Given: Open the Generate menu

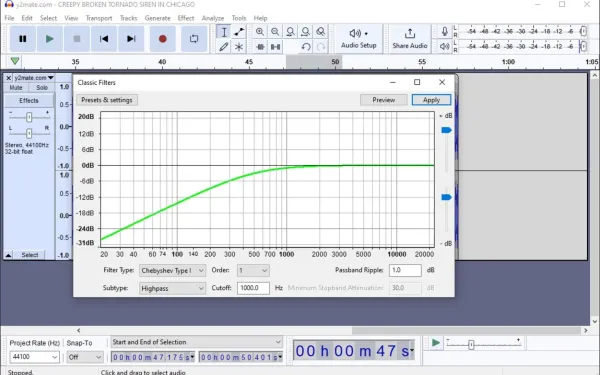Looking at the screenshot, I should click(x=157, y=18).
